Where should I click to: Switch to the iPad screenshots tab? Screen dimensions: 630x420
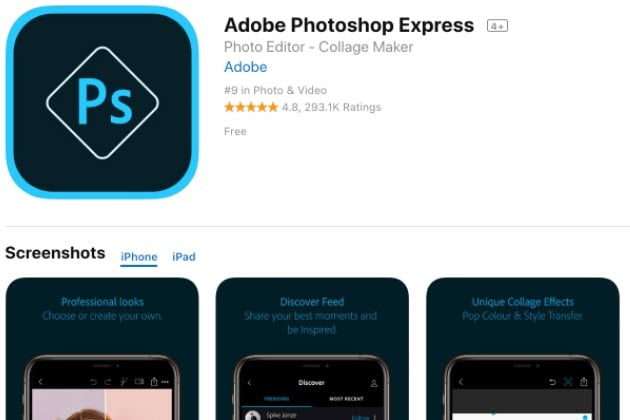point(184,257)
